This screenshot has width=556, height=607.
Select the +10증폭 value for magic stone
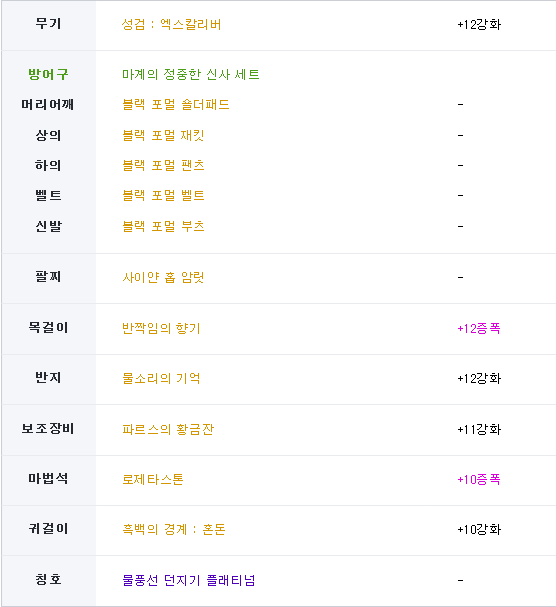[479, 480]
